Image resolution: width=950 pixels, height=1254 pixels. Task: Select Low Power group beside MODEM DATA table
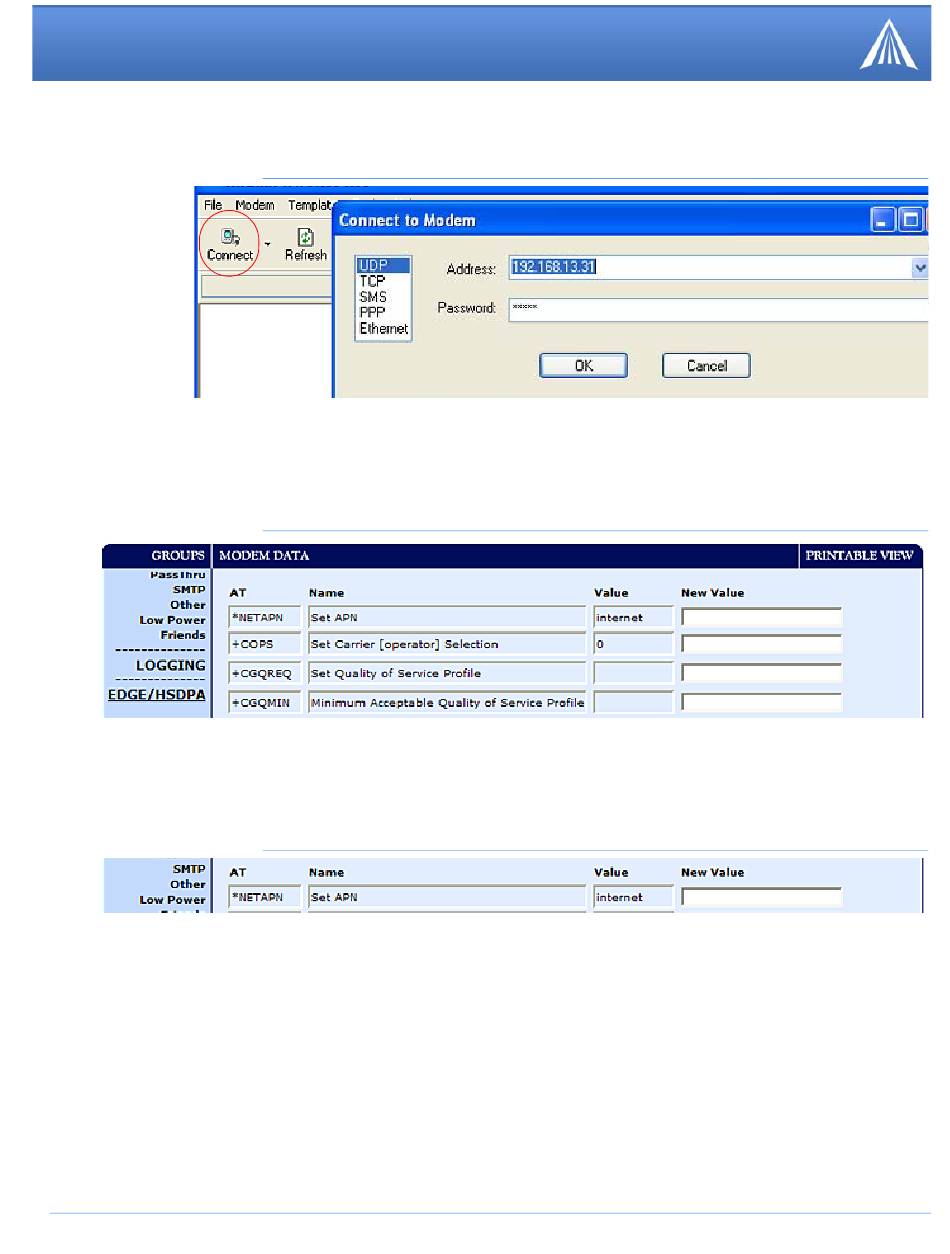point(173,620)
